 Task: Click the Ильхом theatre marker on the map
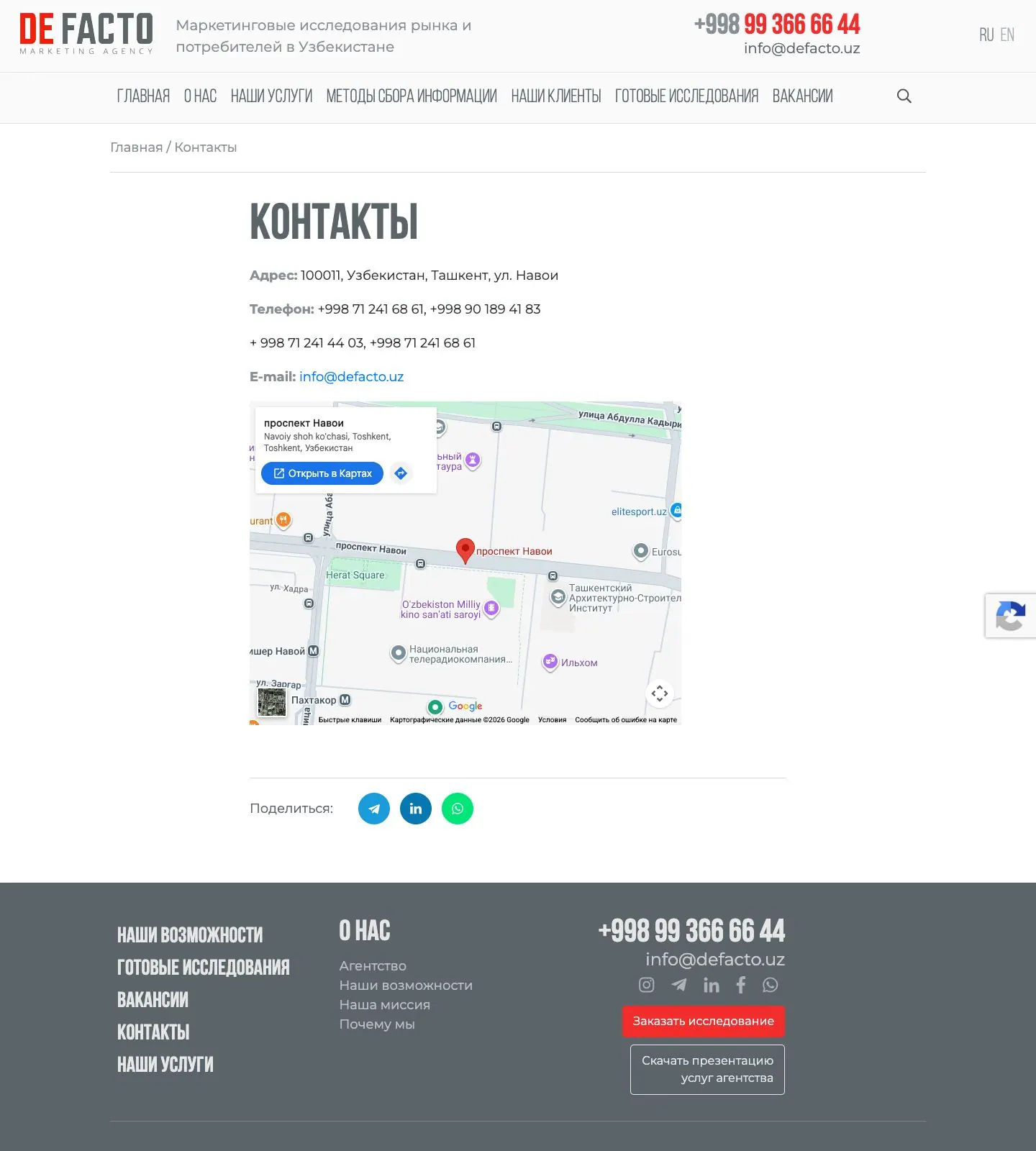click(550, 661)
